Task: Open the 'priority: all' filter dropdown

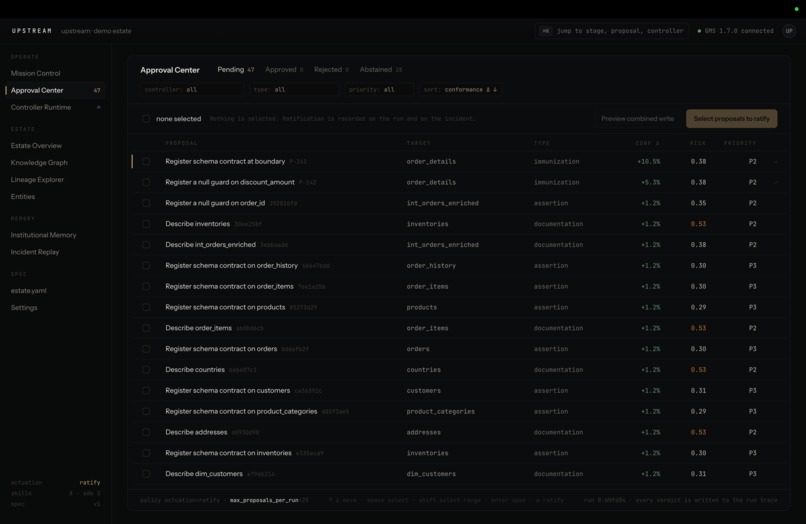Action: [x=379, y=89]
